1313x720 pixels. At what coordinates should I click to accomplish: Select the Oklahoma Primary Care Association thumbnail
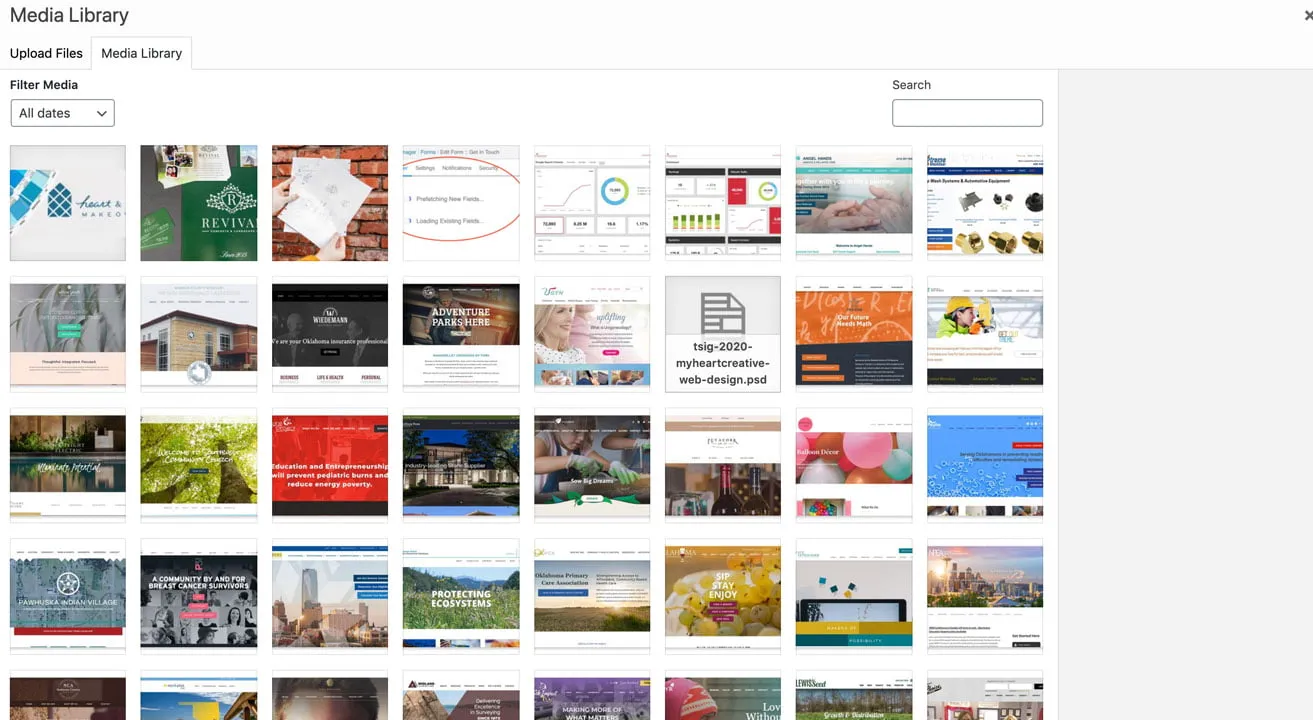click(592, 596)
